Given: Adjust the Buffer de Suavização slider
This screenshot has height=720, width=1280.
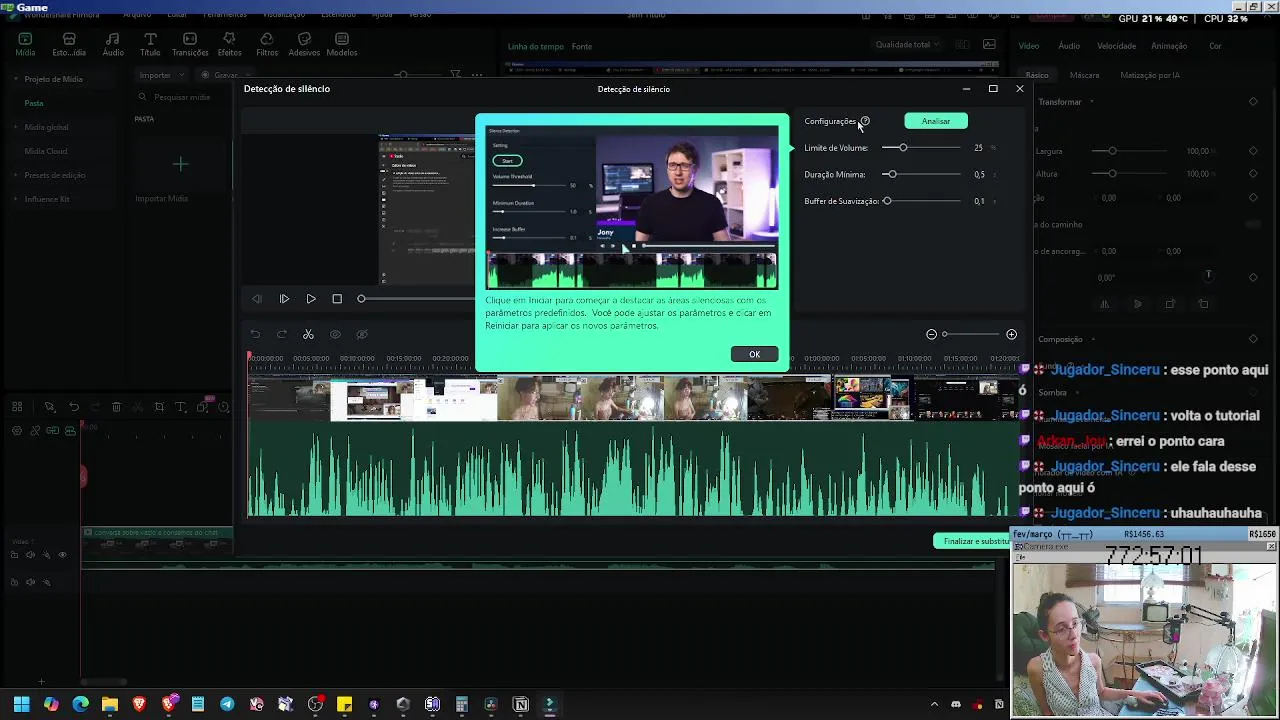Looking at the screenshot, I should pyautogui.click(x=922, y=201).
